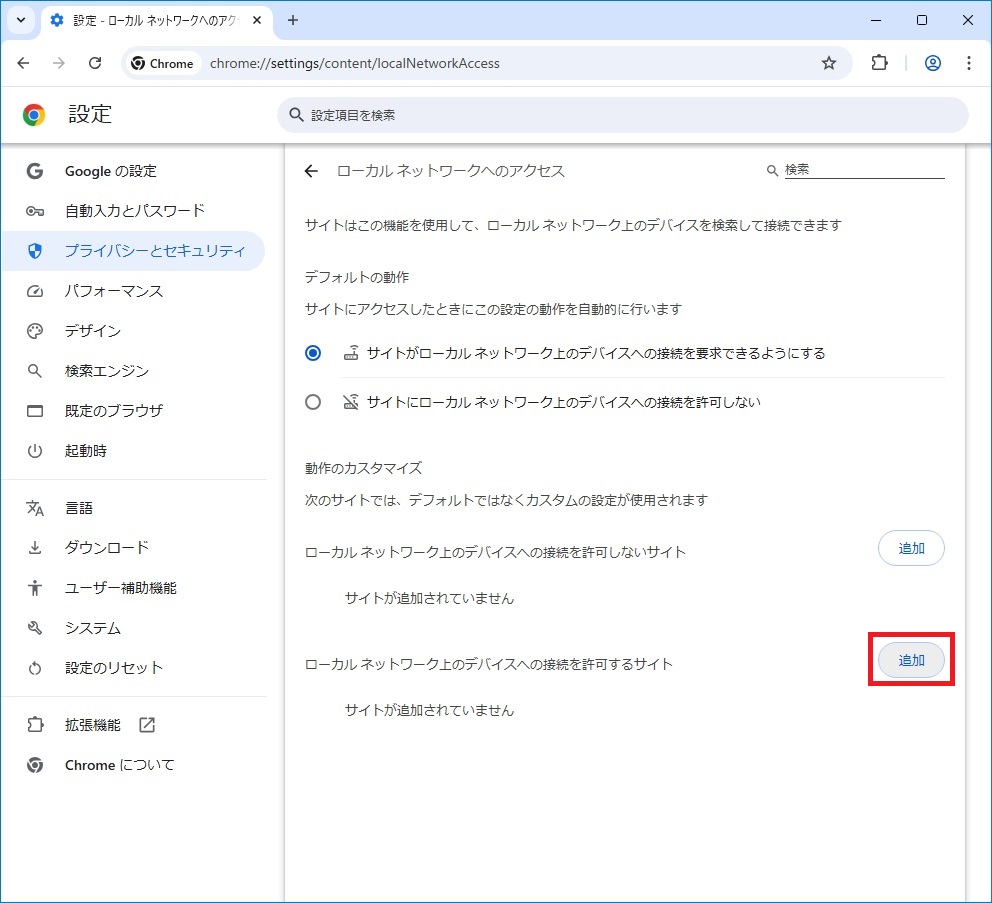Click the Chrome extensions puzzle icon in toolbar
Viewport: 992px width, 903px height.
[879, 62]
